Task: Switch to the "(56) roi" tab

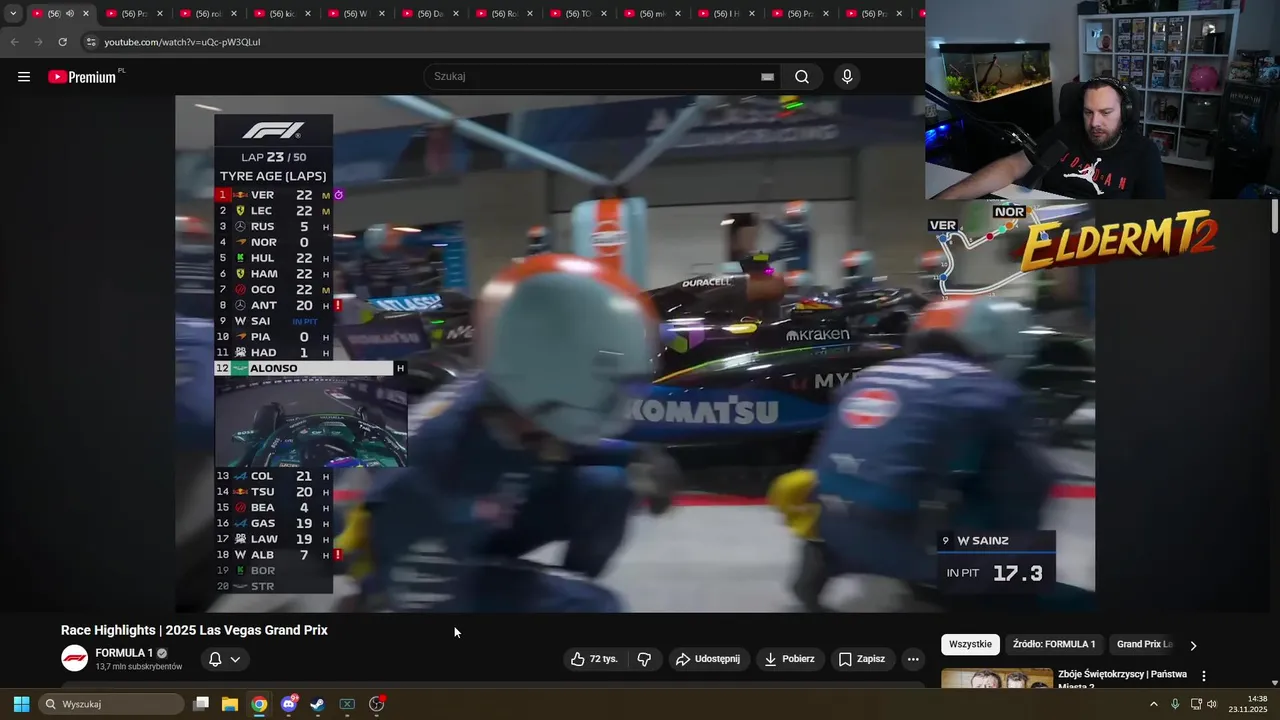Action: coord(208,14)
